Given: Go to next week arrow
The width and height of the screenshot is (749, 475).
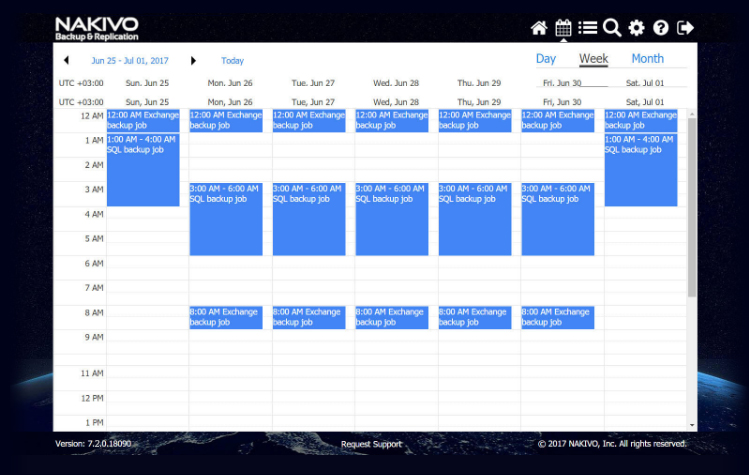Looking at the screenshot, I should tap(193, 61).
